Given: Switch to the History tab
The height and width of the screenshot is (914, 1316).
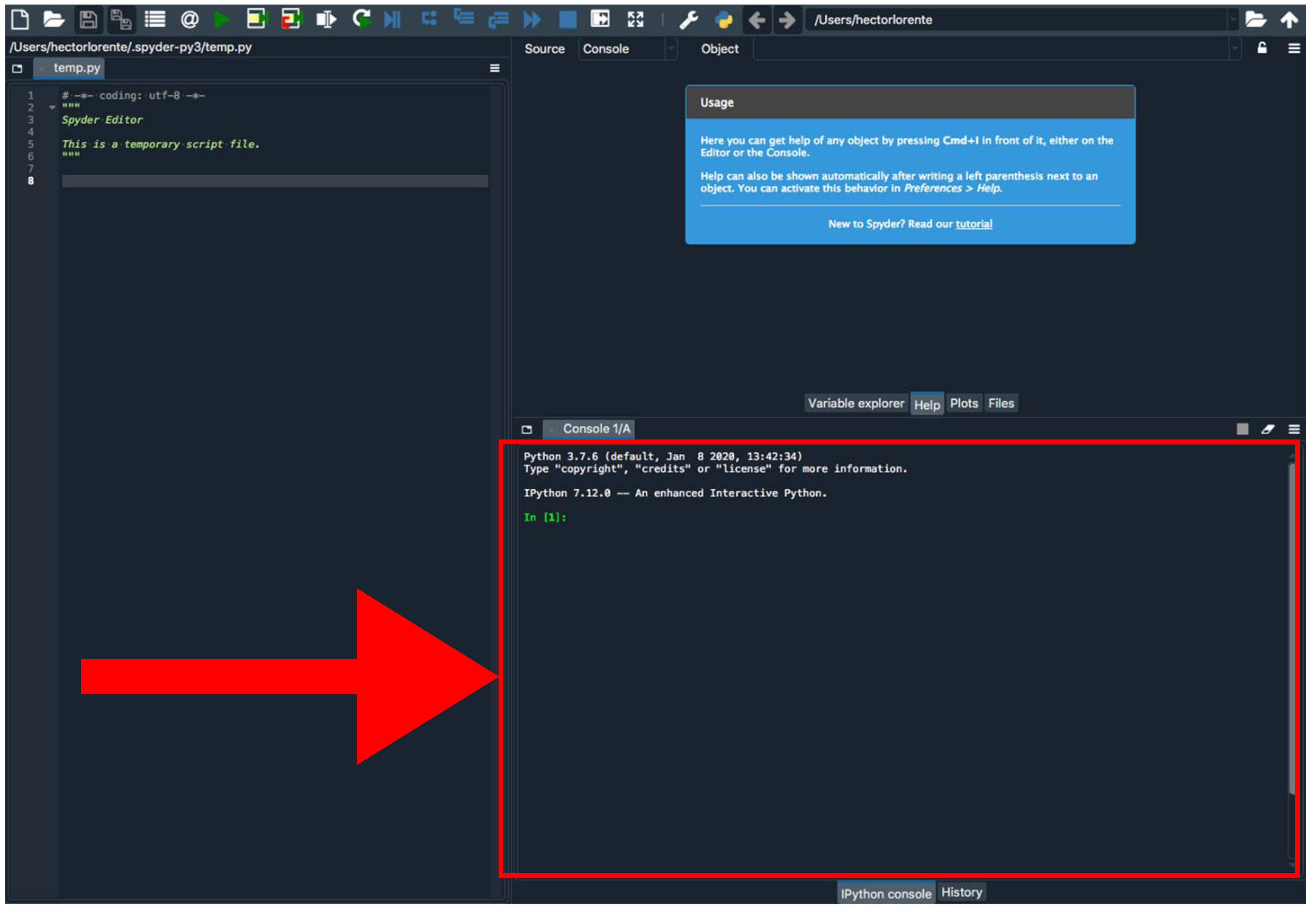Looking at the screenshot, I should click(961, 892).
